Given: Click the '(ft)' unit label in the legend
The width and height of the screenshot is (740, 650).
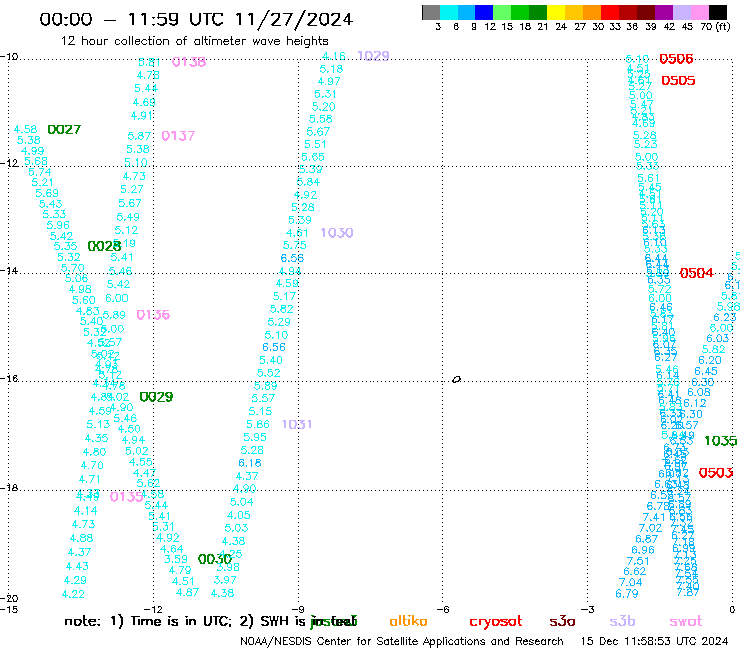Looking at the screenshot, I should click(722, 26).
